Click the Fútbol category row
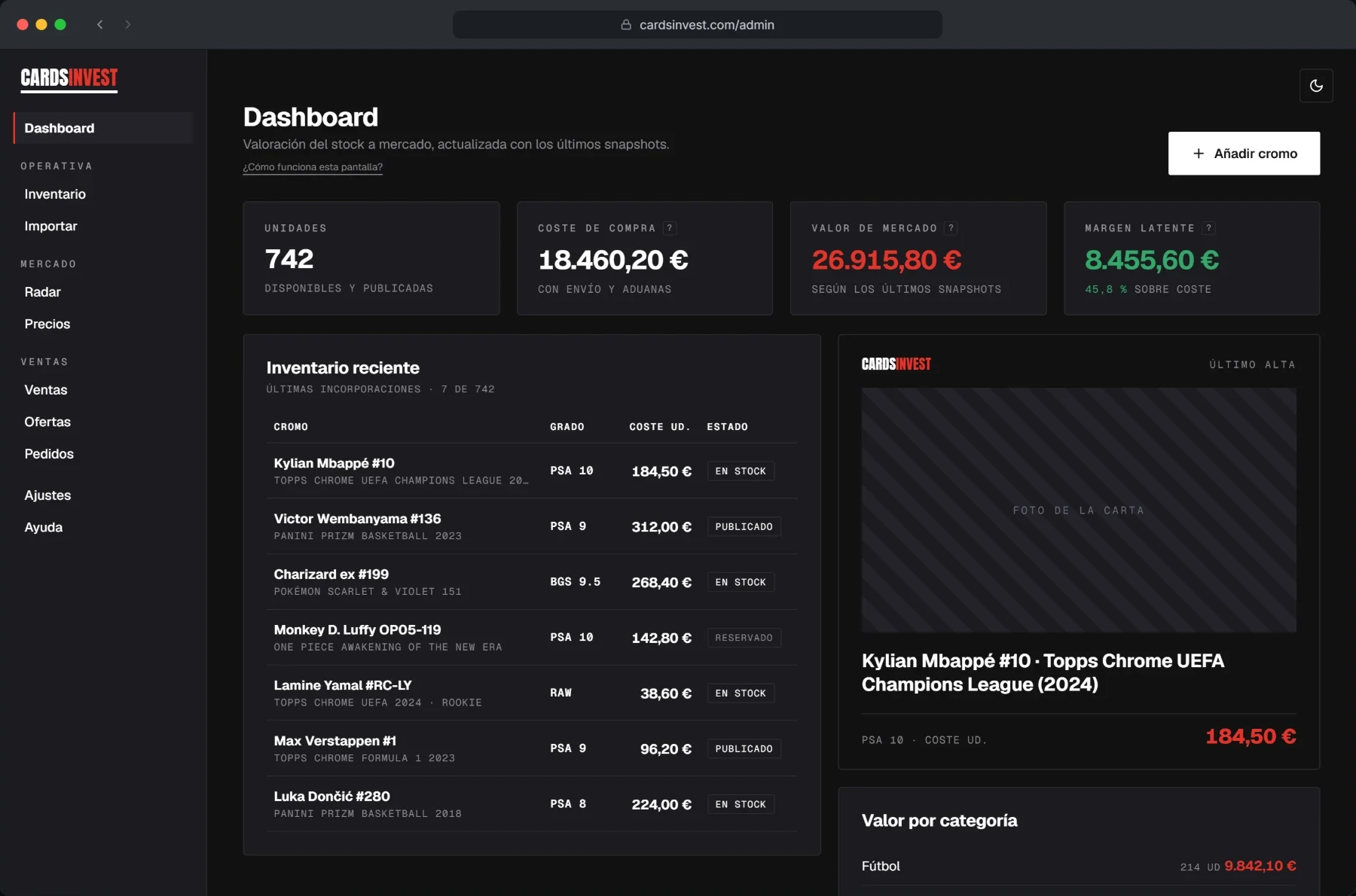 [1079, 867]
